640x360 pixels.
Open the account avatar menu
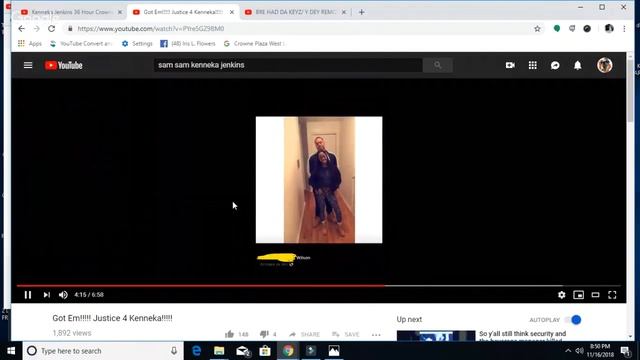[604, 65]
